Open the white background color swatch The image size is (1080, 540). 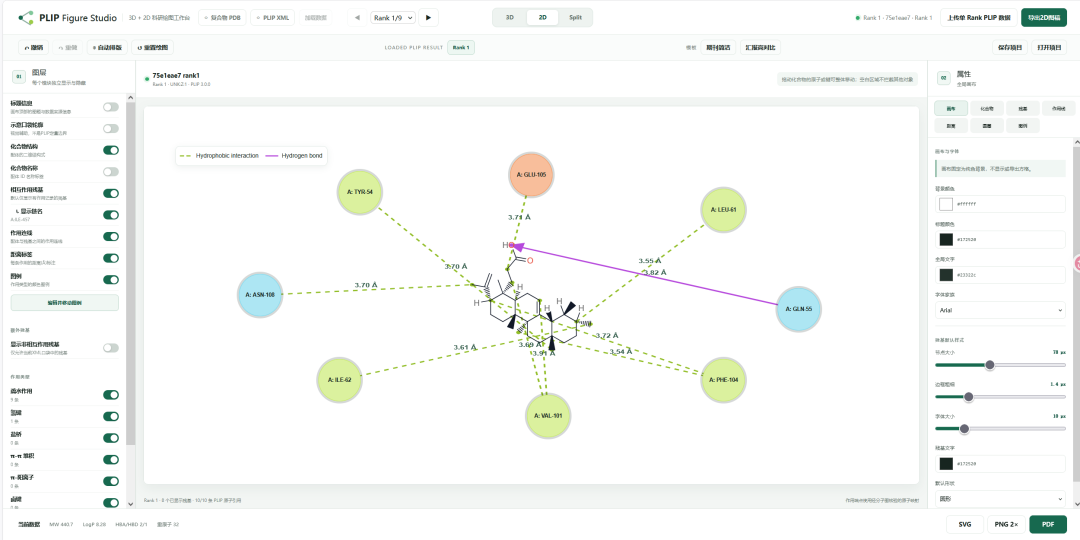[946, 204]
